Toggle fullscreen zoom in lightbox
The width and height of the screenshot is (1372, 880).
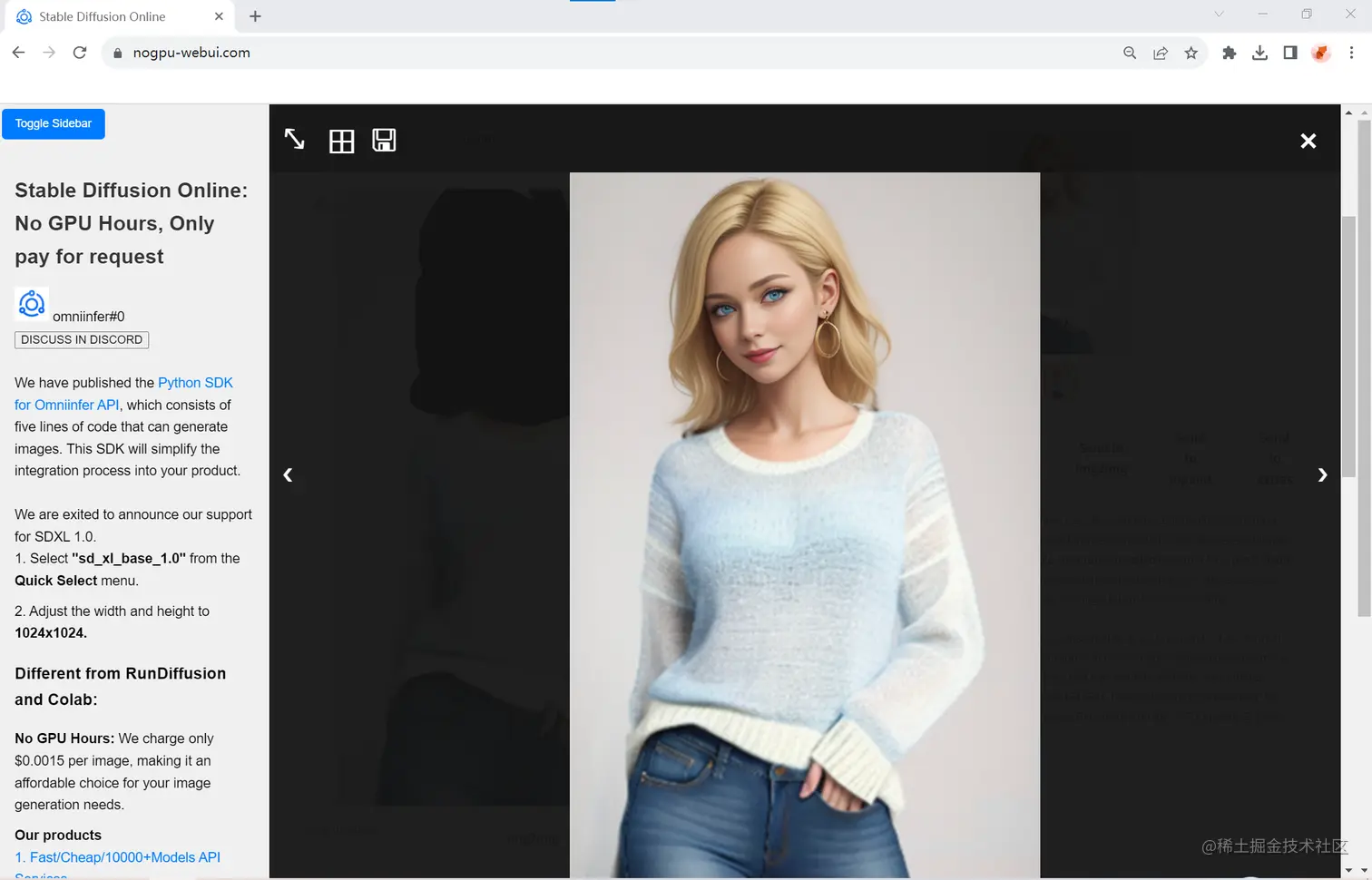coord(294,140)
